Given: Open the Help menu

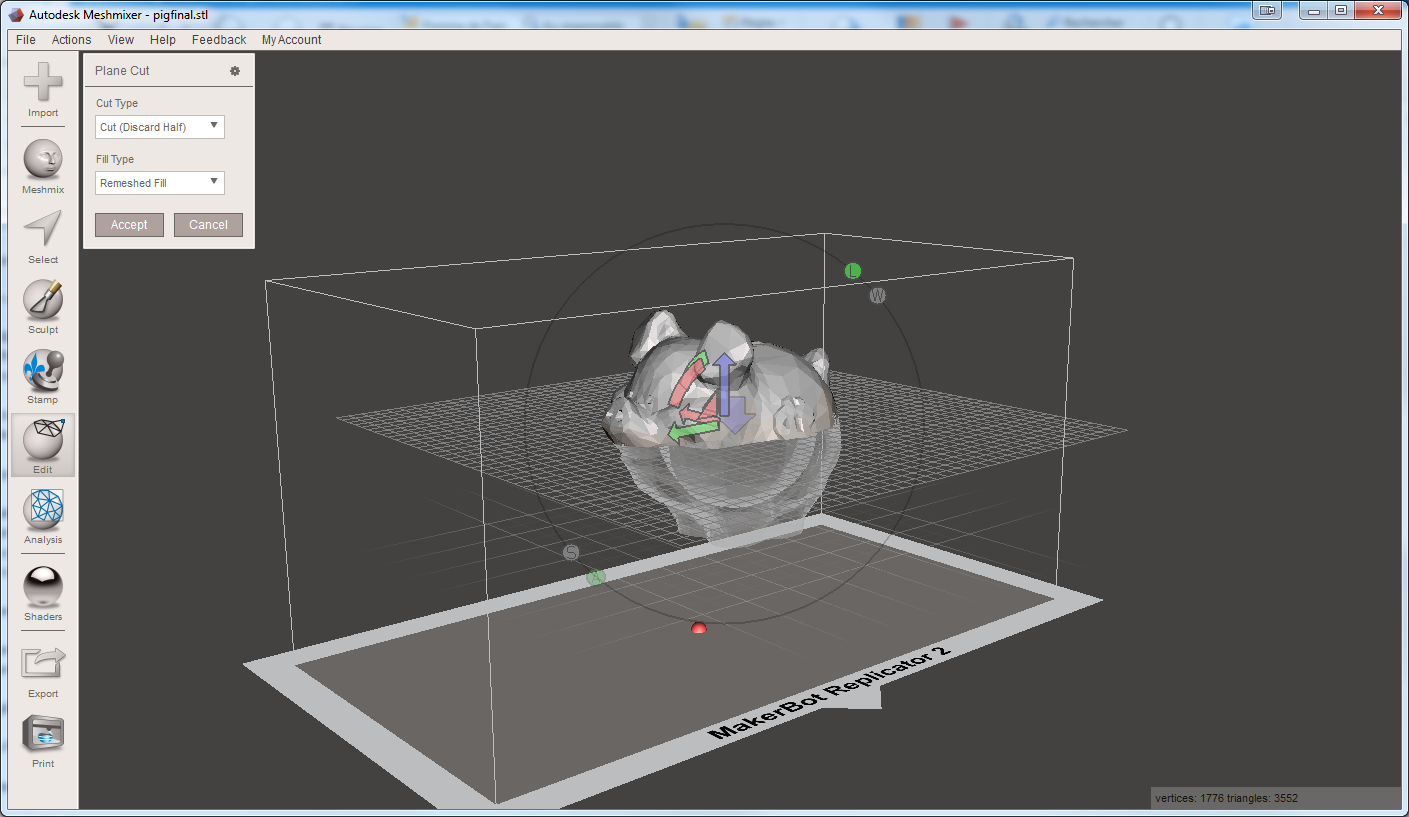Looking at the screenshot, I should click(x=163, y=40).
